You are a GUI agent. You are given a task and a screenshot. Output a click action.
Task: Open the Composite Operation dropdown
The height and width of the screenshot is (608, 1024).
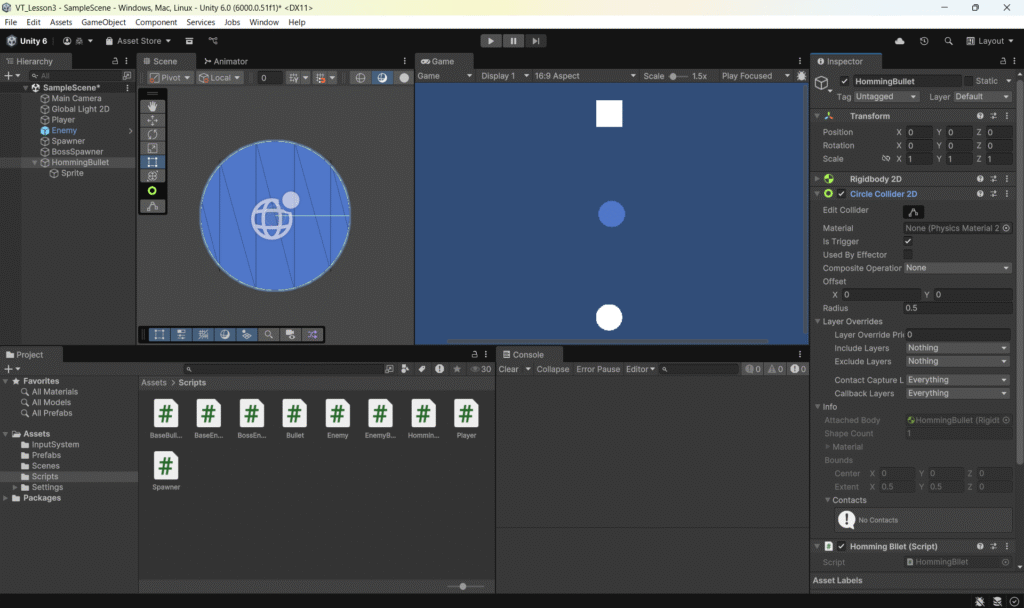957,268
